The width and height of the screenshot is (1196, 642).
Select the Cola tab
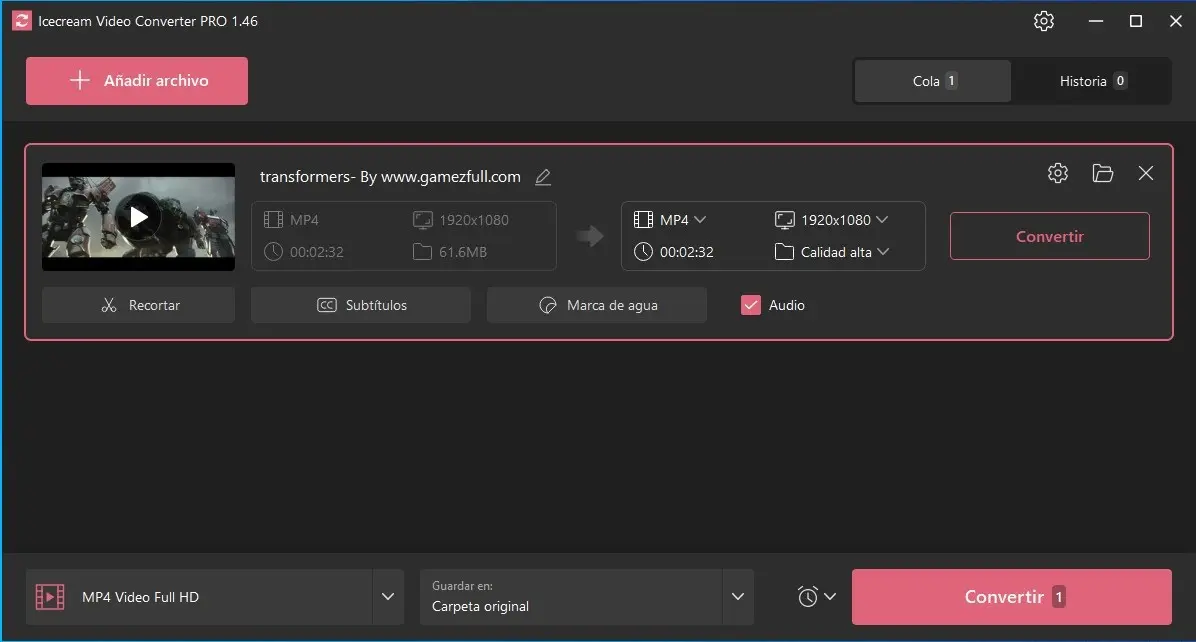click(x=932, y=81)
